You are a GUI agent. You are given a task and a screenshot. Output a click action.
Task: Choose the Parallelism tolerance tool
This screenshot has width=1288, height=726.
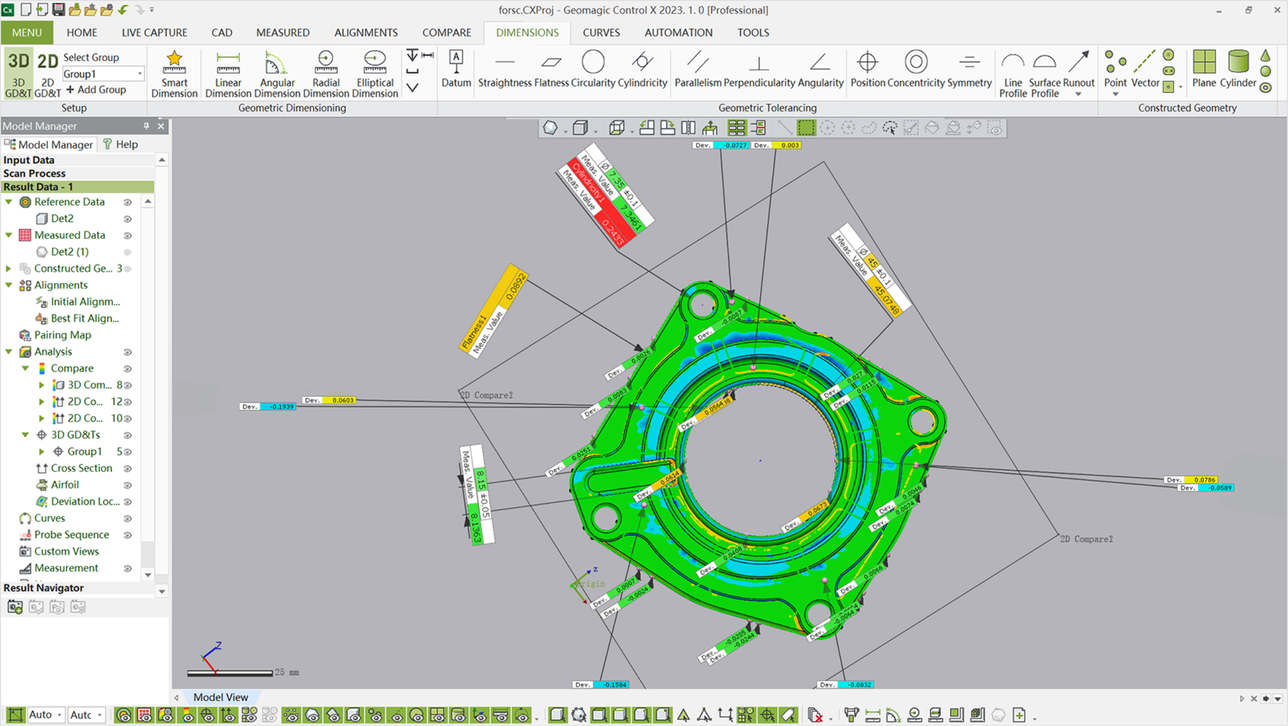coord(698,69)
